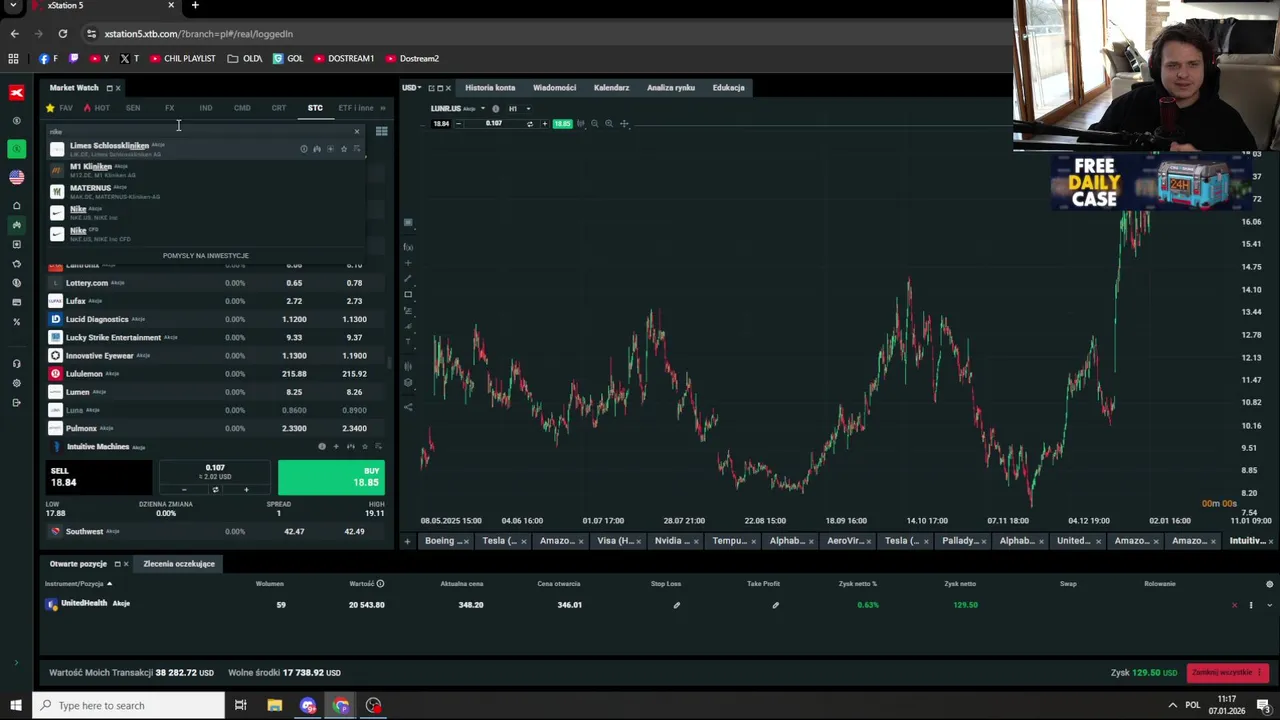This screenshot has height=720, width=1280.
Task: Click plus icon on Intuitive Machines row
Action: [x=336, y=446]
